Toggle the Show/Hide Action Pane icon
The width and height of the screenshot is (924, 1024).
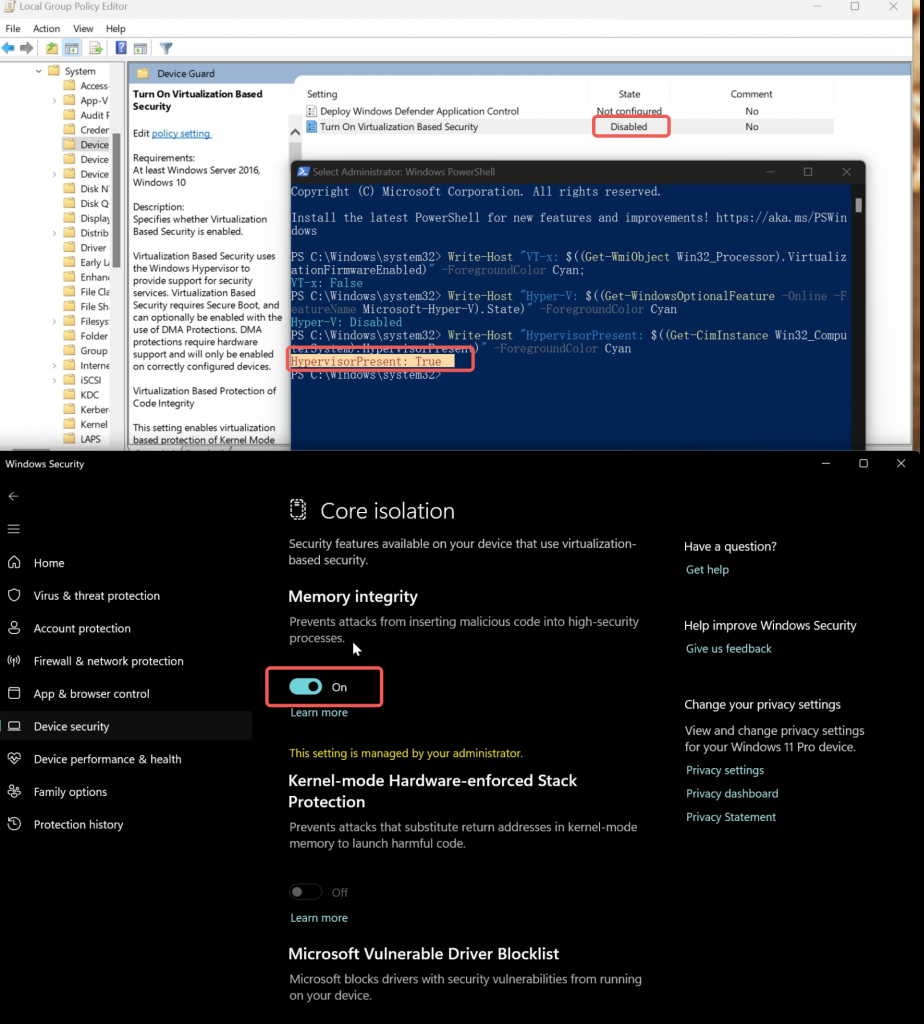tap(140, 48)
